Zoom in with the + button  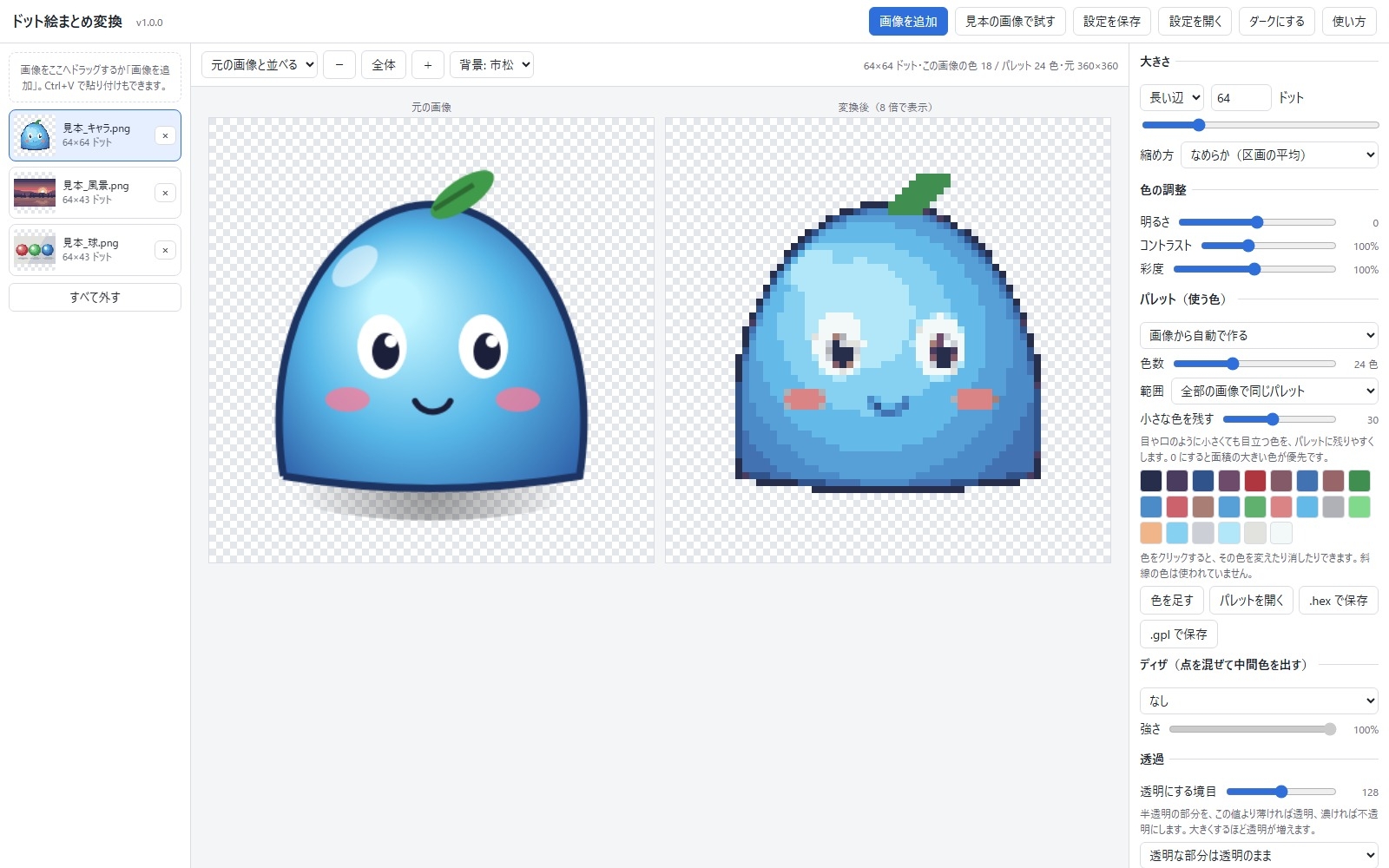point(428,65)
